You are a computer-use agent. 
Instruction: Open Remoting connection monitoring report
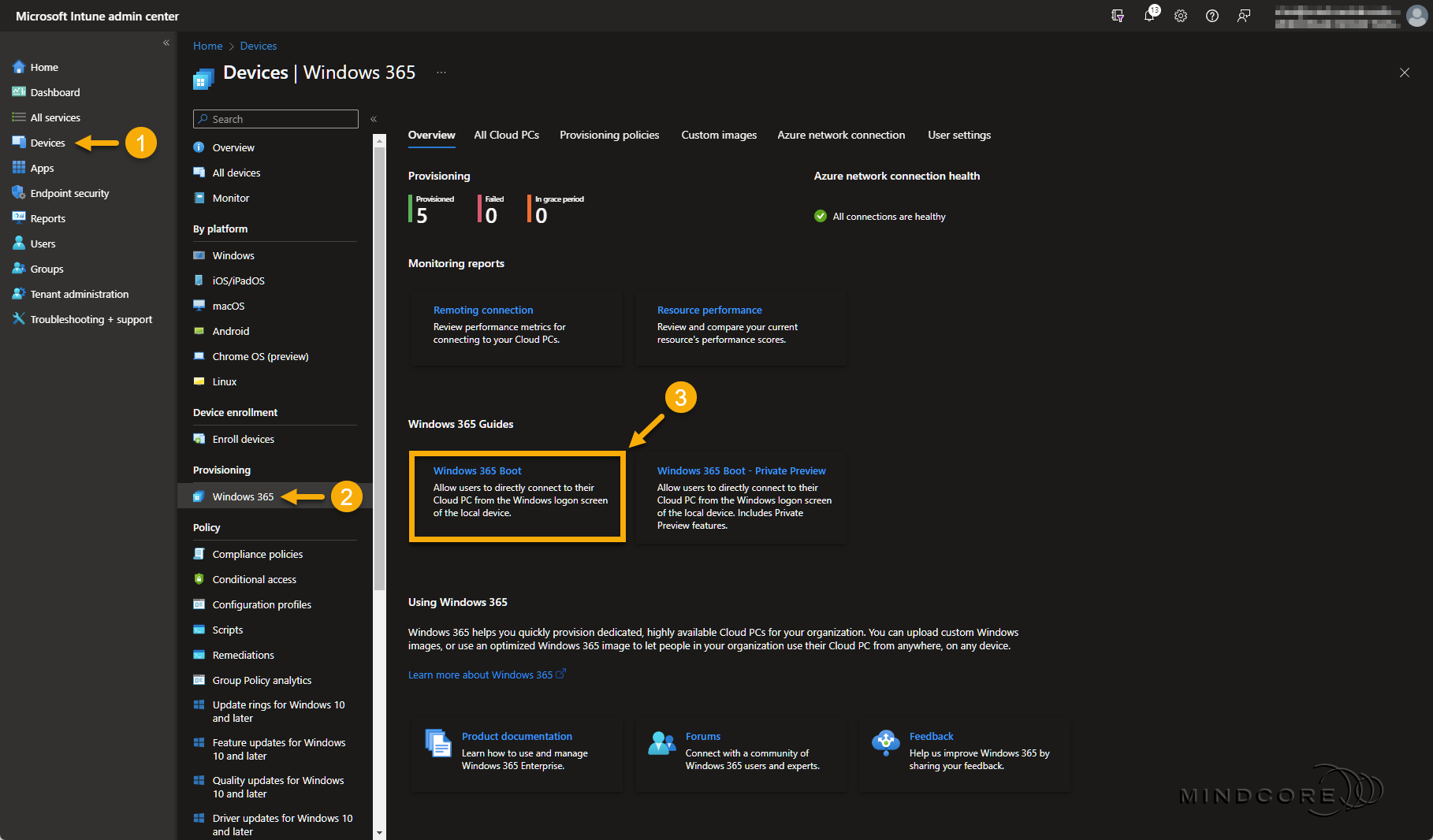(483, 310)
